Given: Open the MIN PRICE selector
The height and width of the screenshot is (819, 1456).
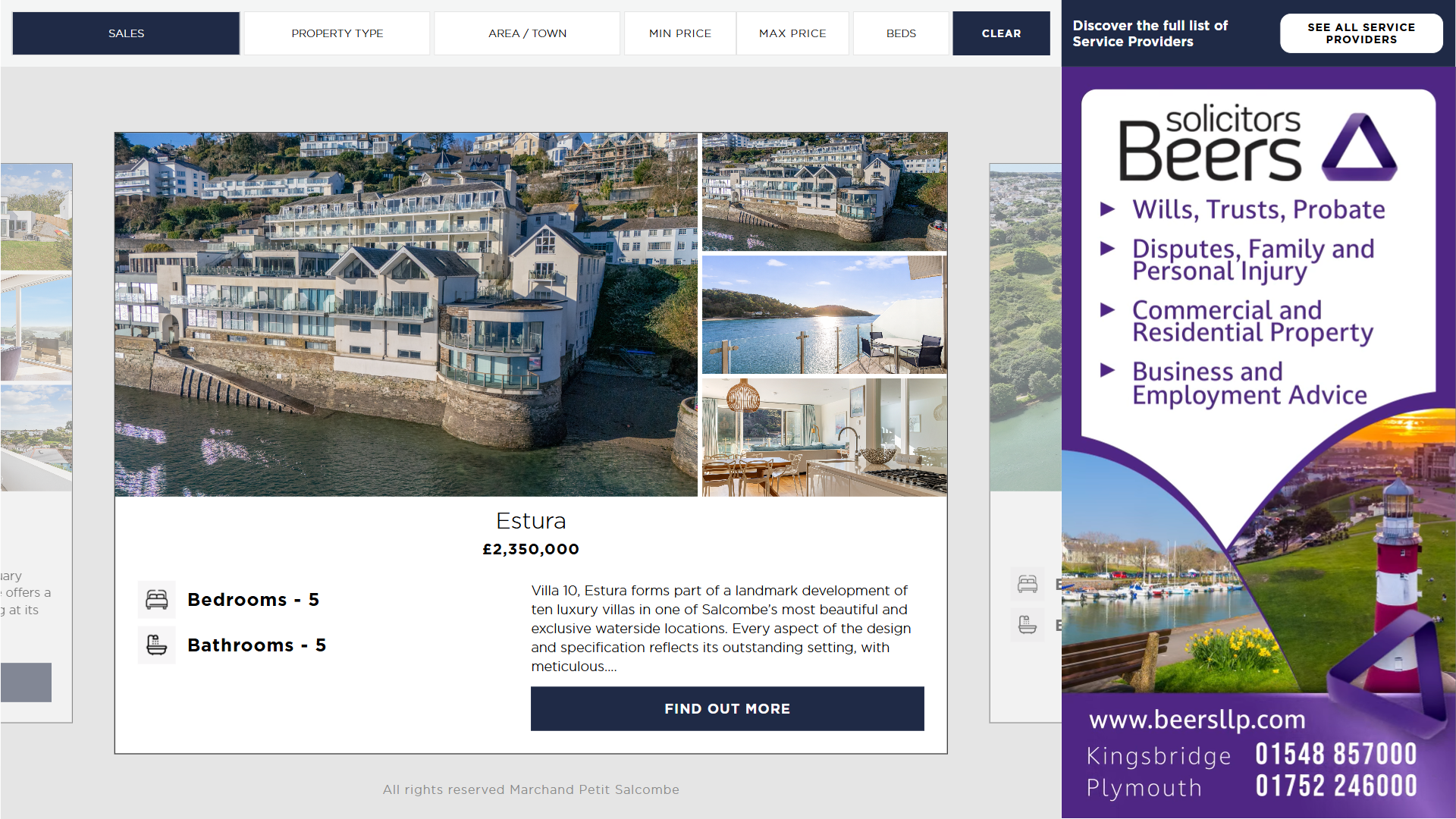Looking at the screenshot, I should [680, 33].
